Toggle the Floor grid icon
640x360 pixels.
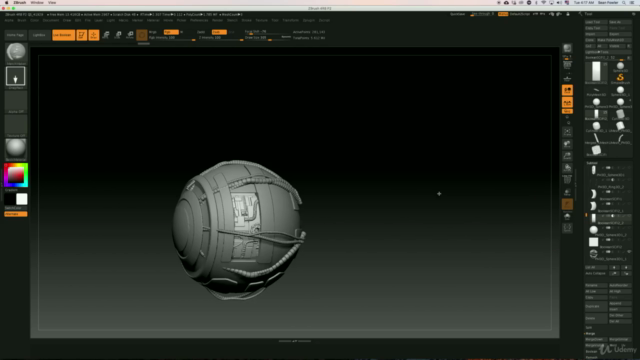click(567, 78)
